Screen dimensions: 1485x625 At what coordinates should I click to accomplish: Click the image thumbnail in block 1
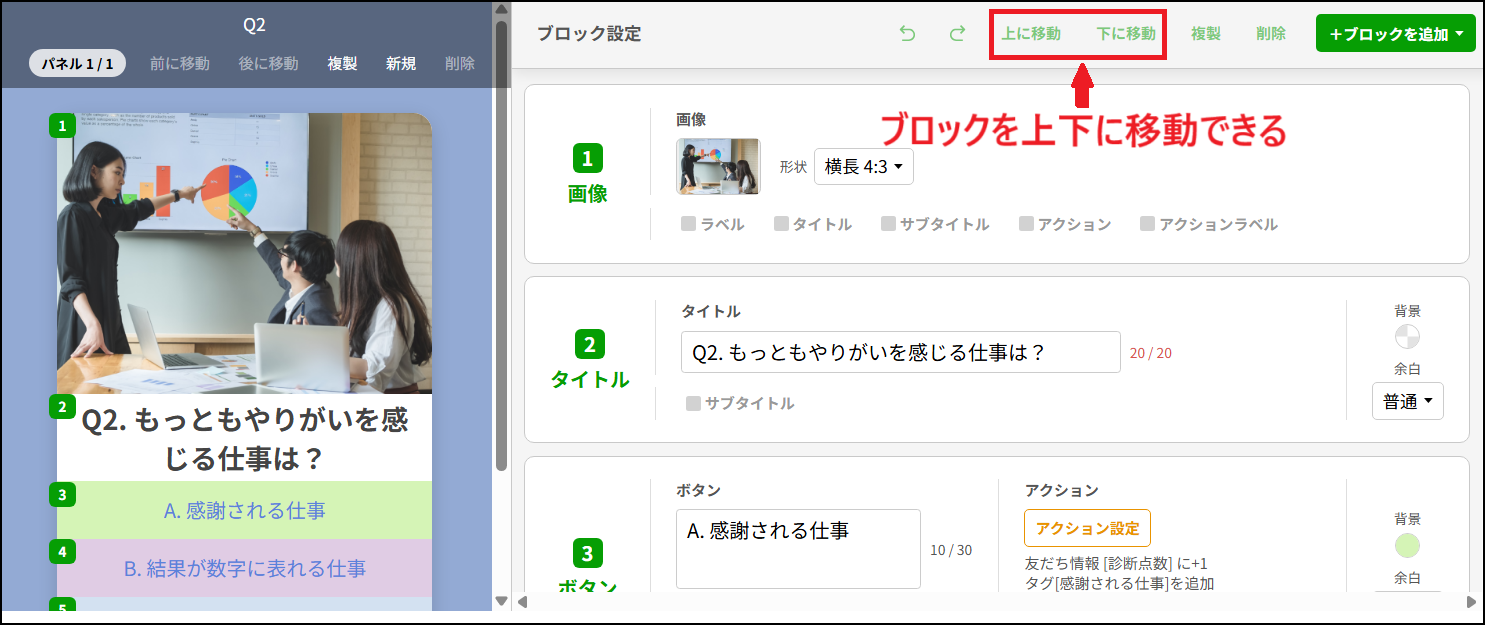coord(718,166)
